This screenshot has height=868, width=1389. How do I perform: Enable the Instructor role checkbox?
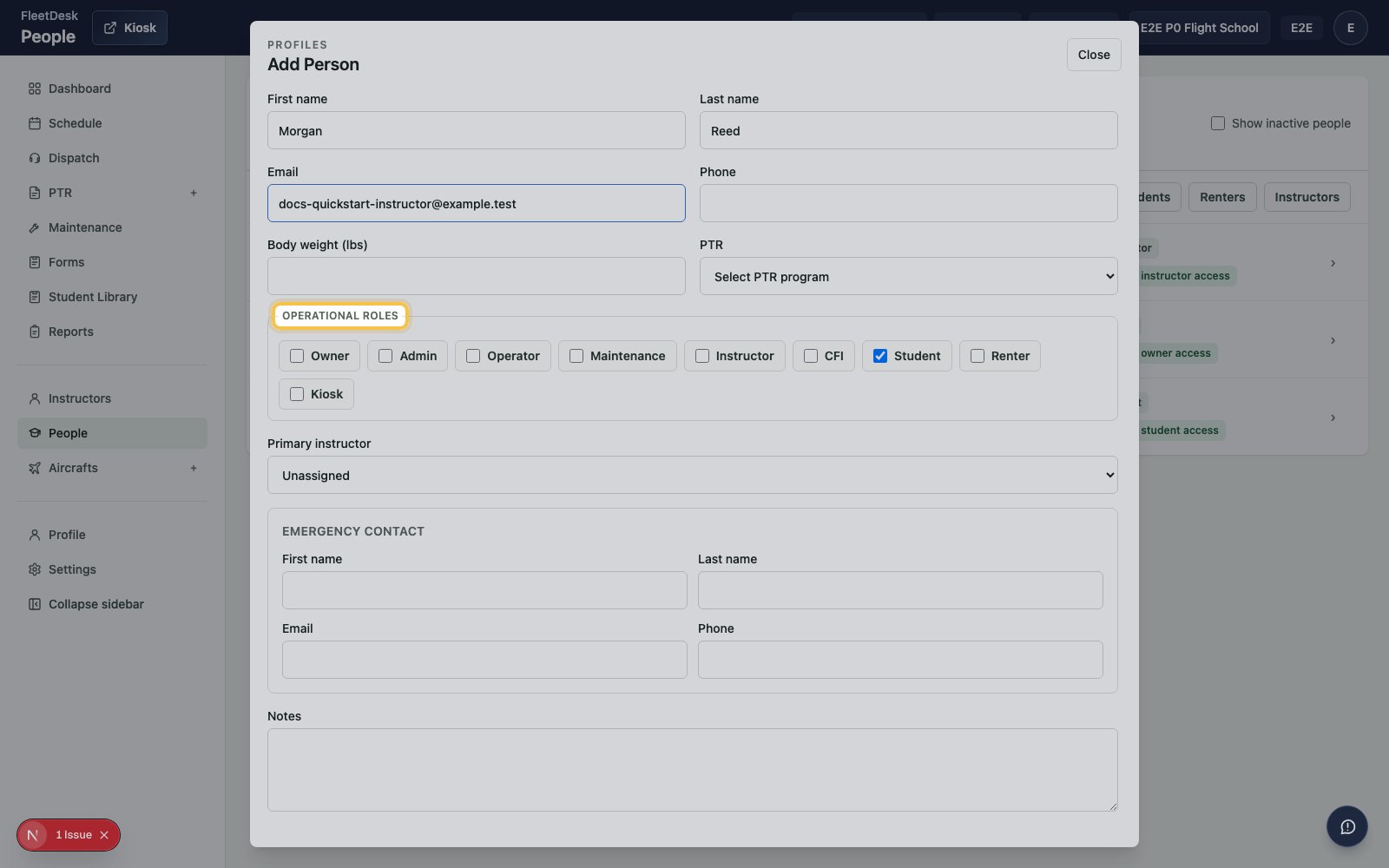(x=702, y=356)
